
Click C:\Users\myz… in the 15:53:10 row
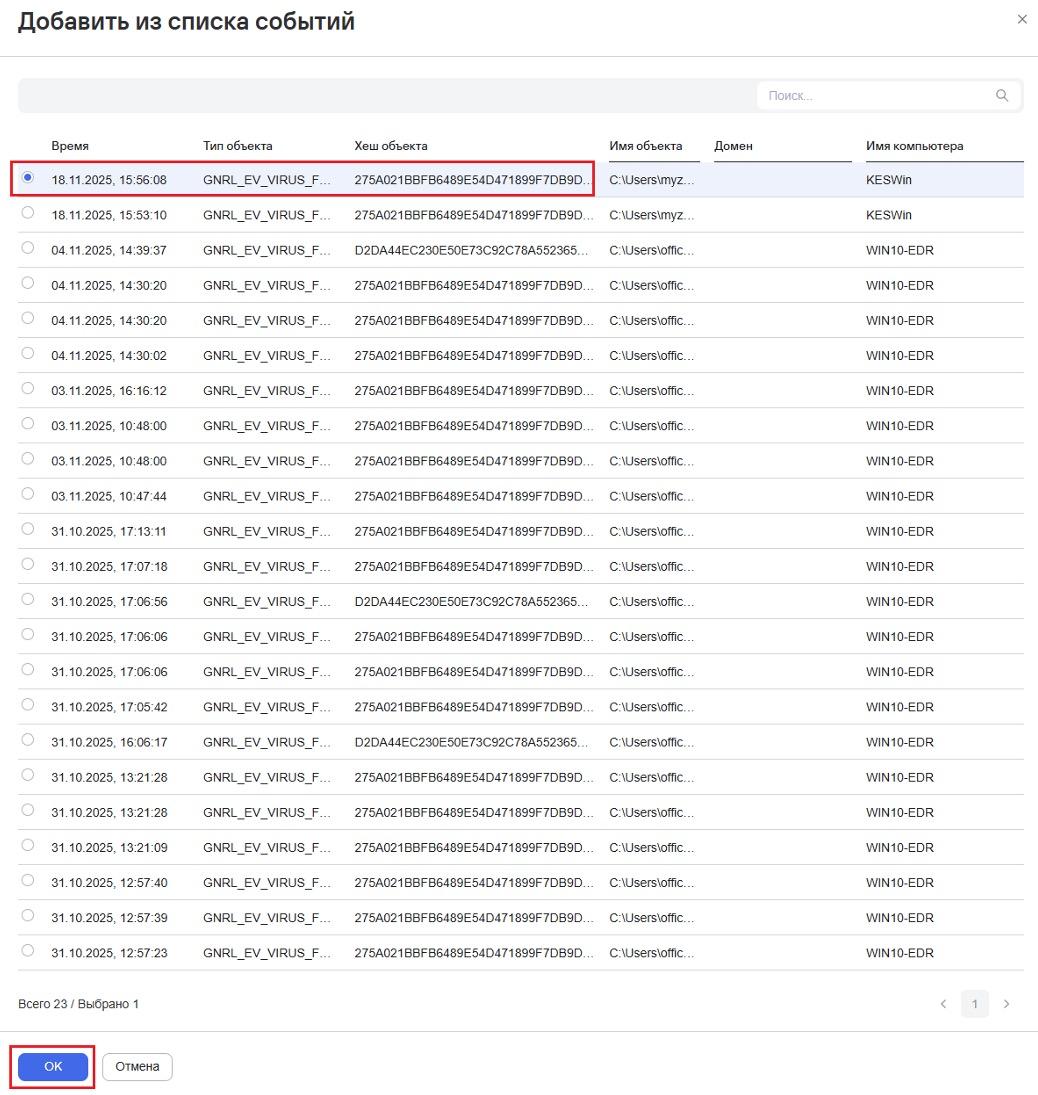tap(652, 215)
